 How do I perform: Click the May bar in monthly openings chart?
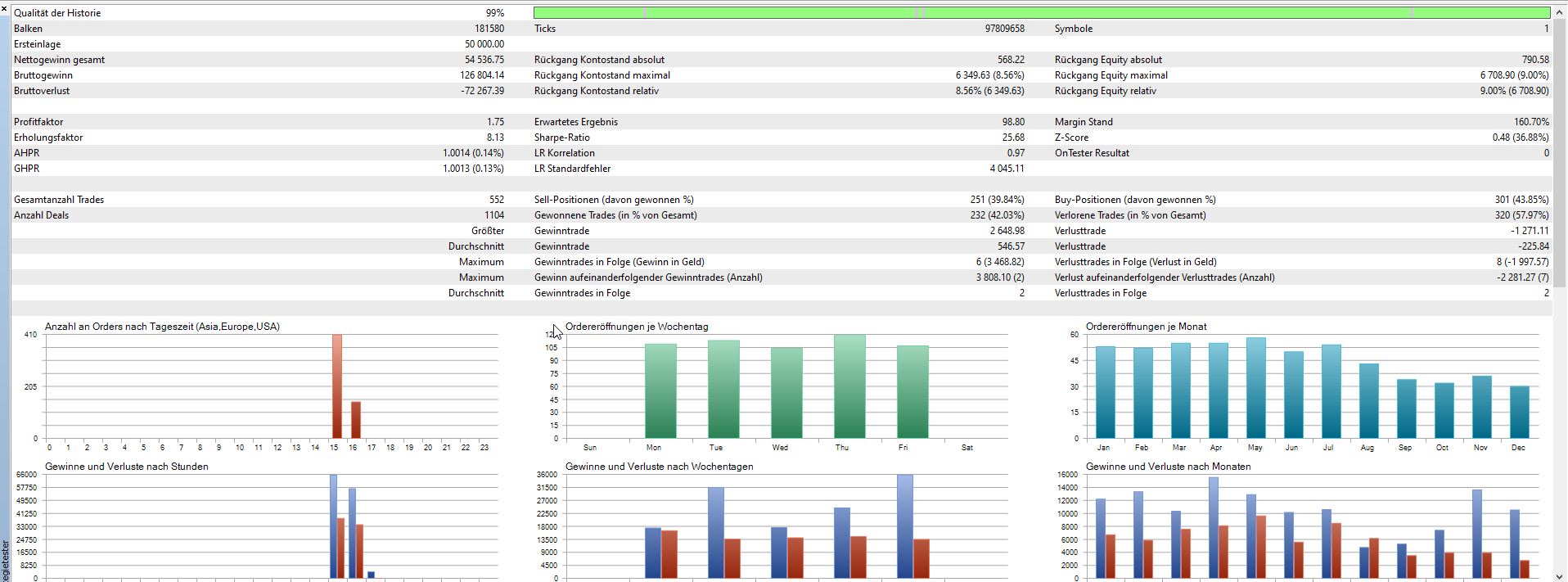pyautogui.click(x=1255, y=388)
